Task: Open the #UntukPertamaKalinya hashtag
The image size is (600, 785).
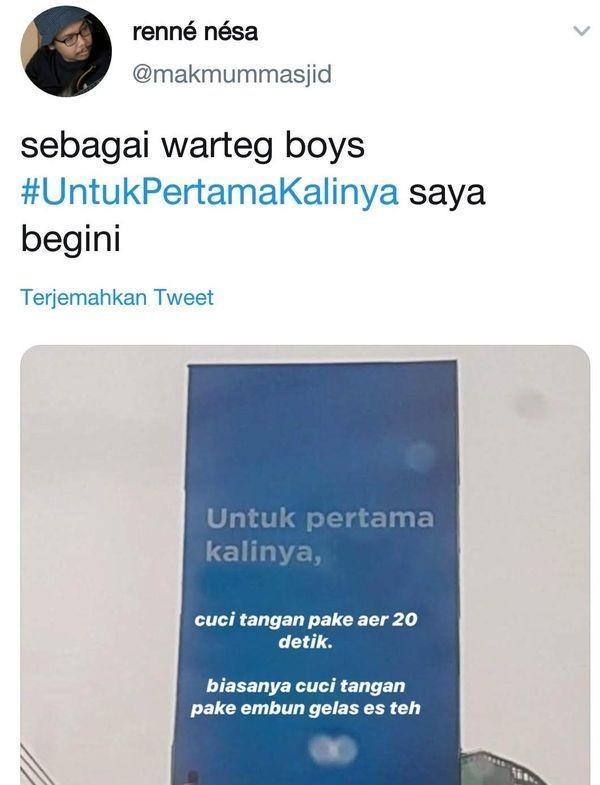Action: (210, 192)
